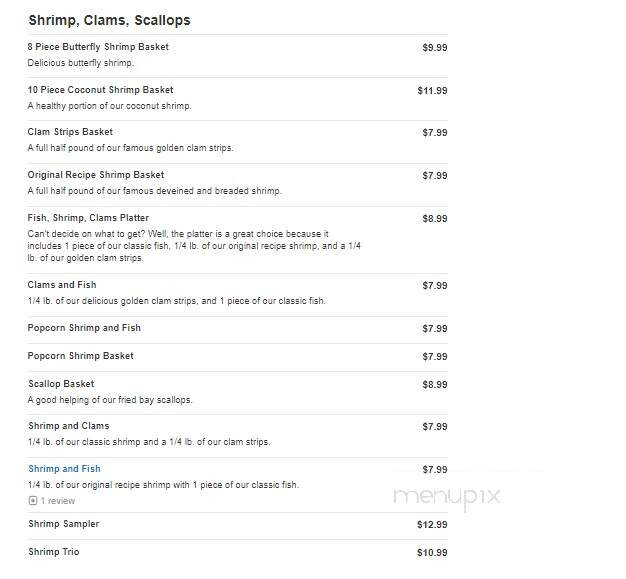
Task: Click the $10.99 Shrimp Trio price
Action: (x=432, y=553)
